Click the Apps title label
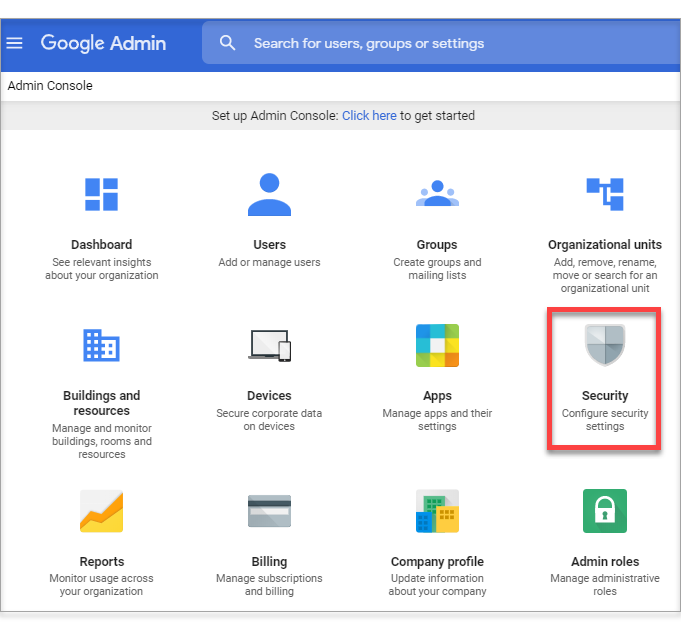681x635 pixels. (437, 396)
